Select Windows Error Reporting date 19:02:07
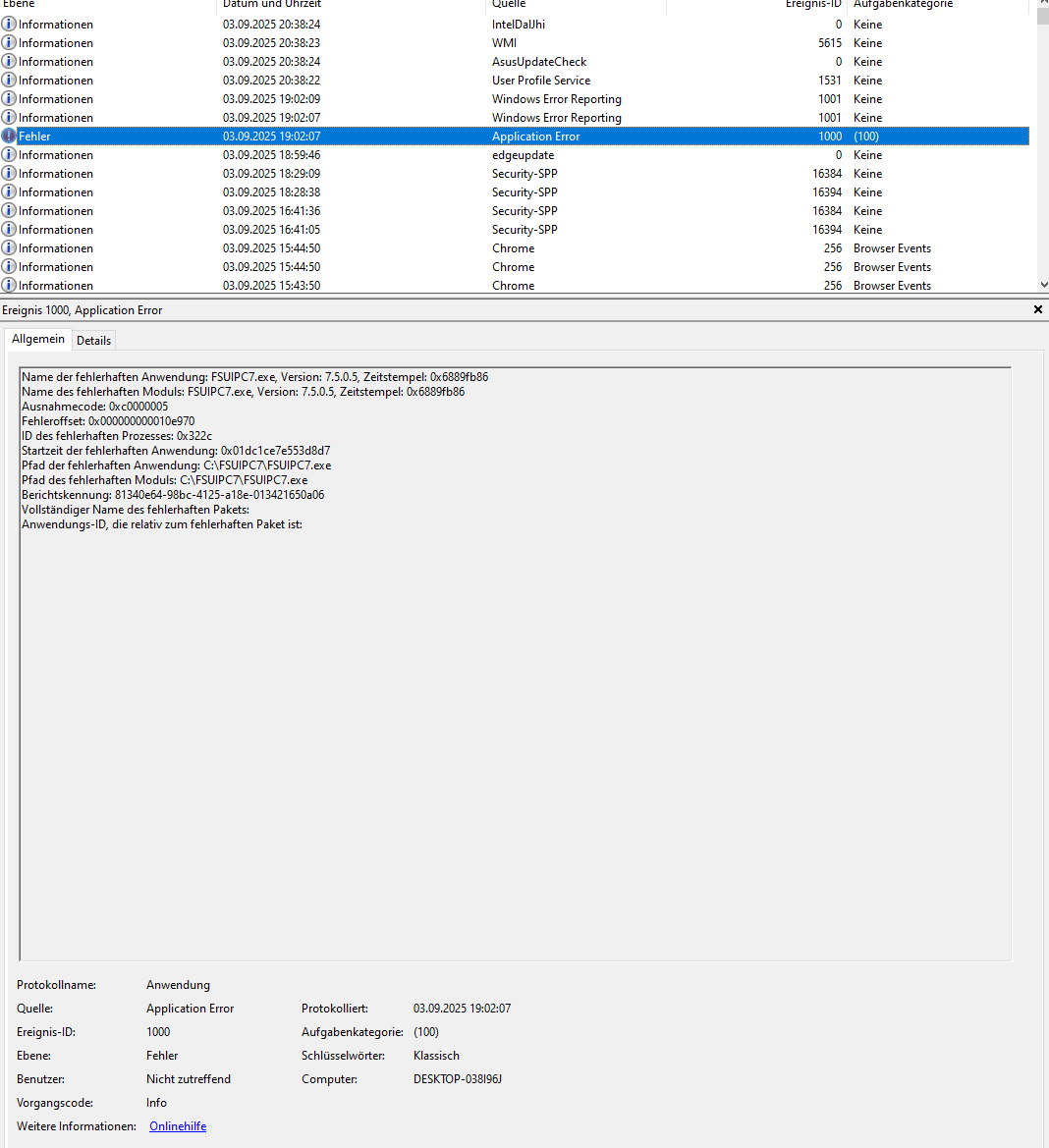Image resolution: width=1049 pixels, height=1148 pixels. pyautogui.click(x=272, y=117)
